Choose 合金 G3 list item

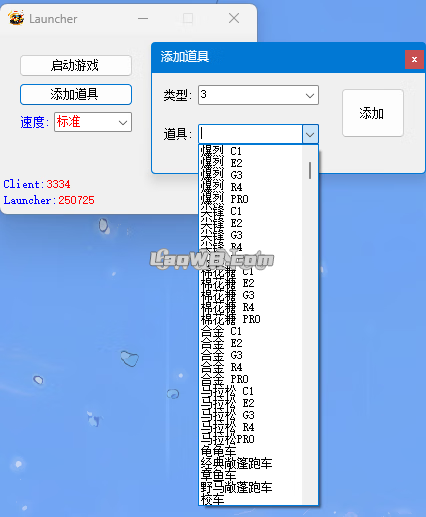[x=251, y=355]
